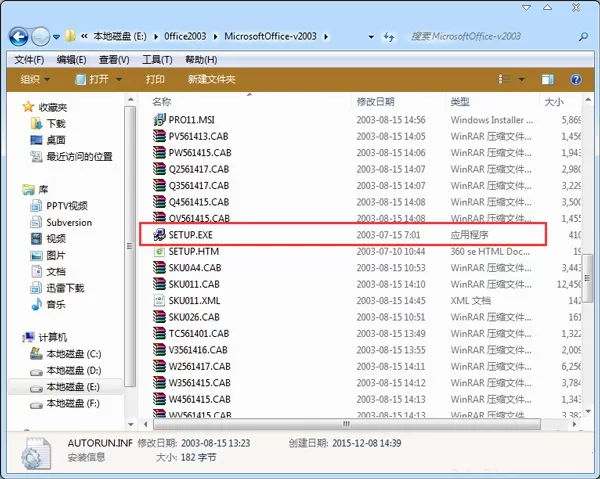Open recent pages dropdown next to Forward button

tap(56, 37)
